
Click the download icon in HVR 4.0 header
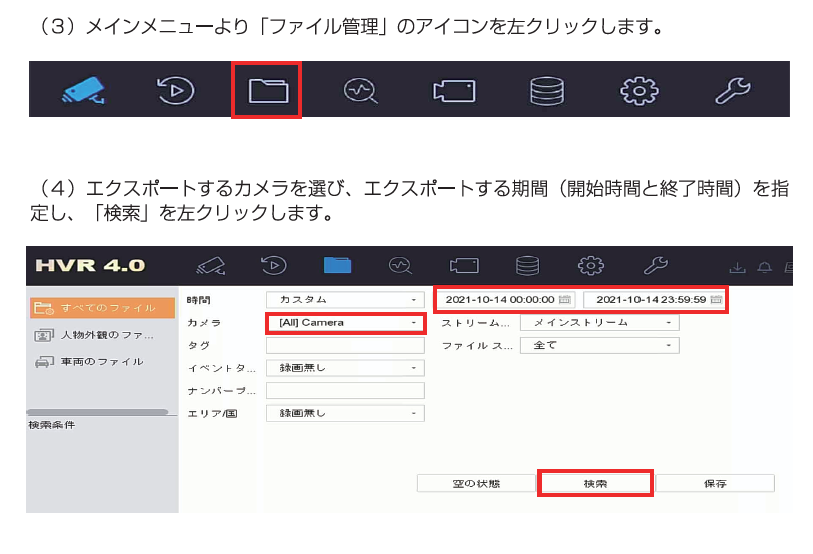pyautogui.click(x=738, y=267)
